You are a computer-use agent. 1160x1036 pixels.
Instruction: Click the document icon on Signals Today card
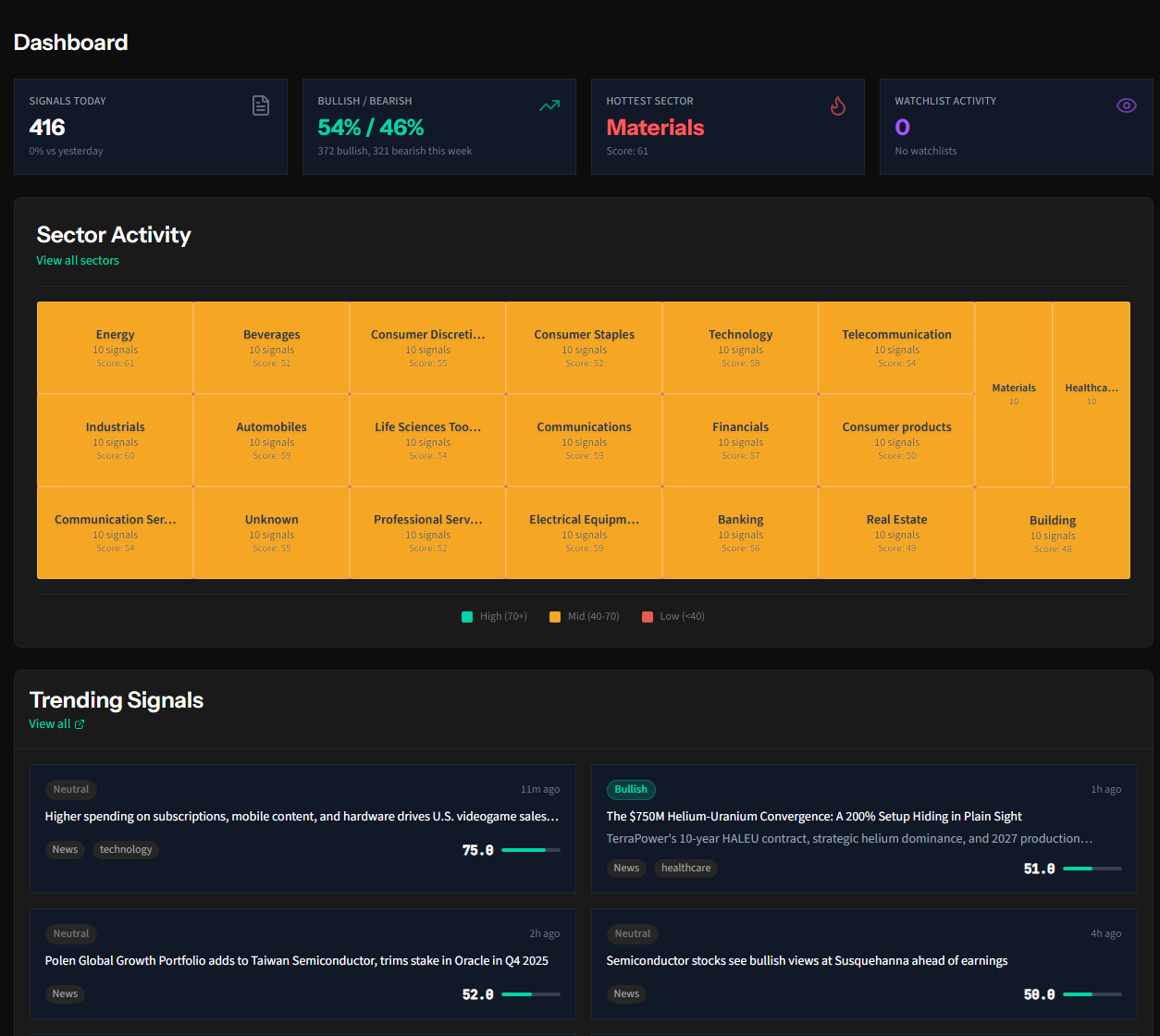(260, 105)
